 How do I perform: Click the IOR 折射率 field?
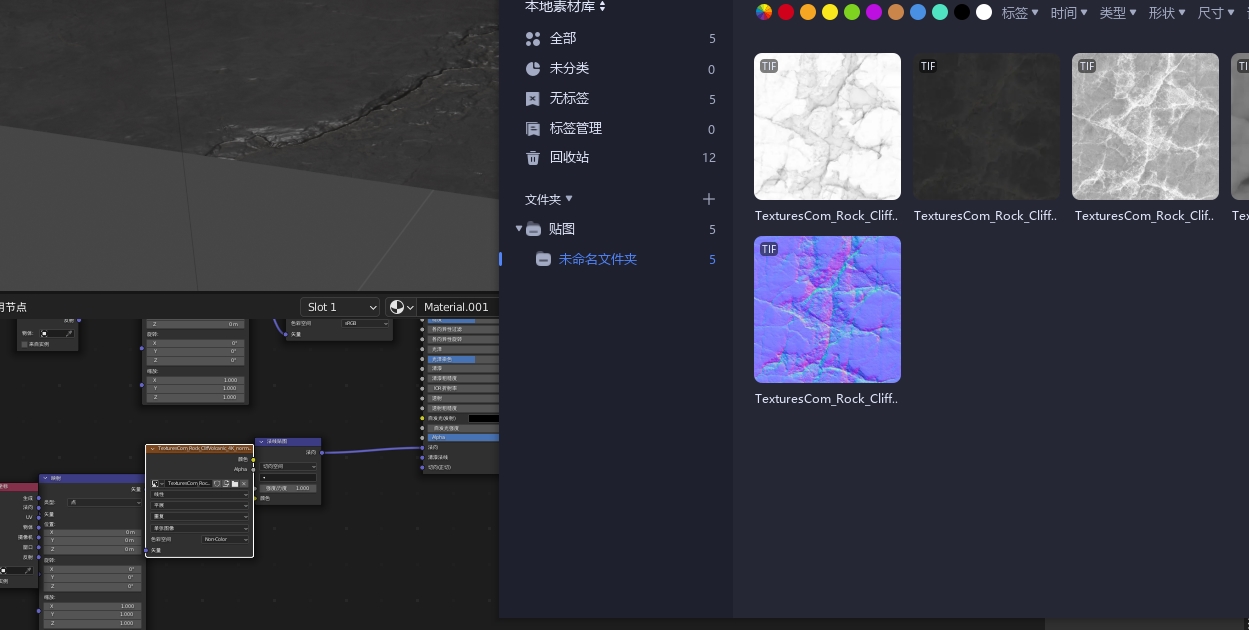point(463,388)
